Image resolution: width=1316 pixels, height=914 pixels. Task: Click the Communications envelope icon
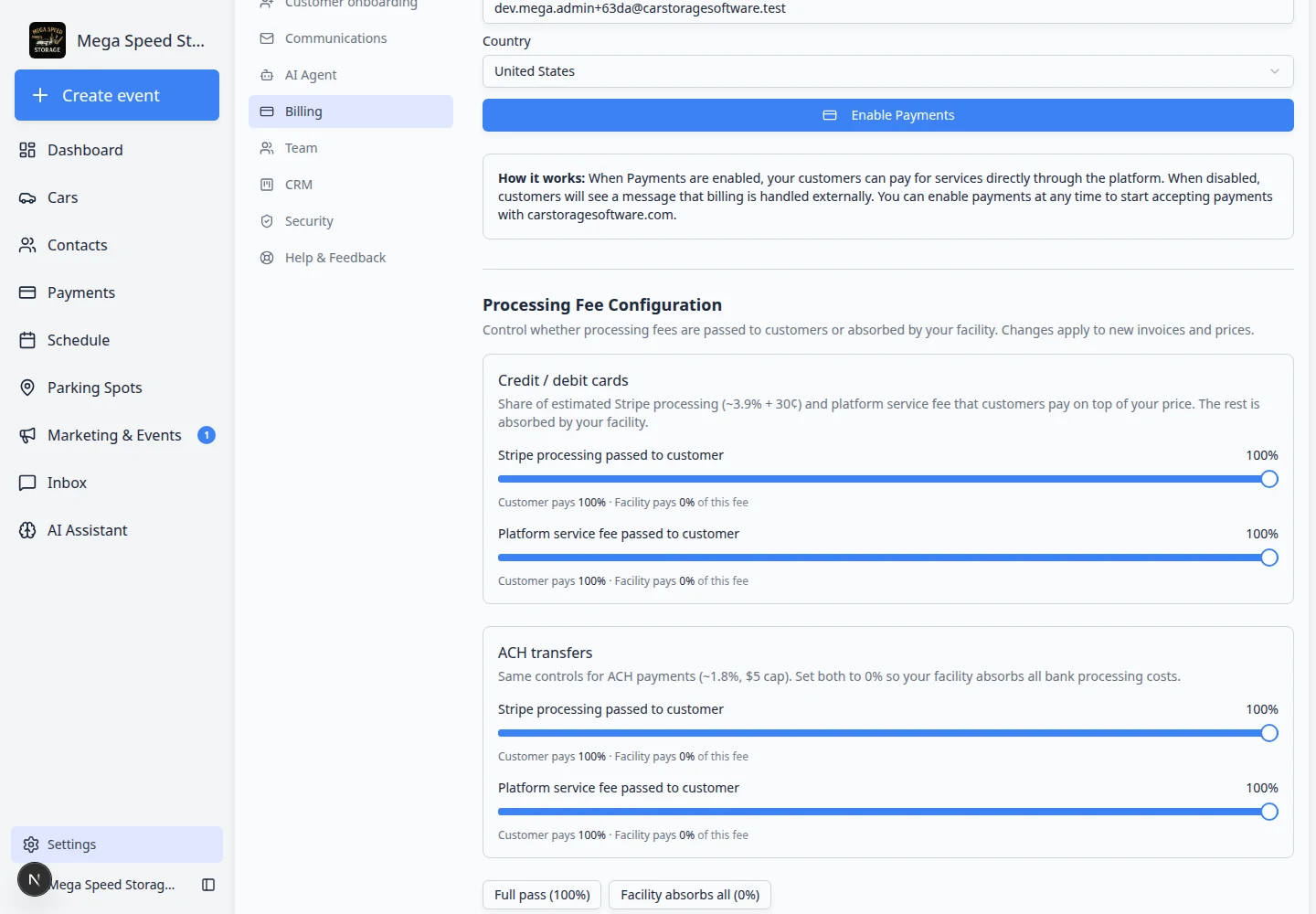[267, 38]
